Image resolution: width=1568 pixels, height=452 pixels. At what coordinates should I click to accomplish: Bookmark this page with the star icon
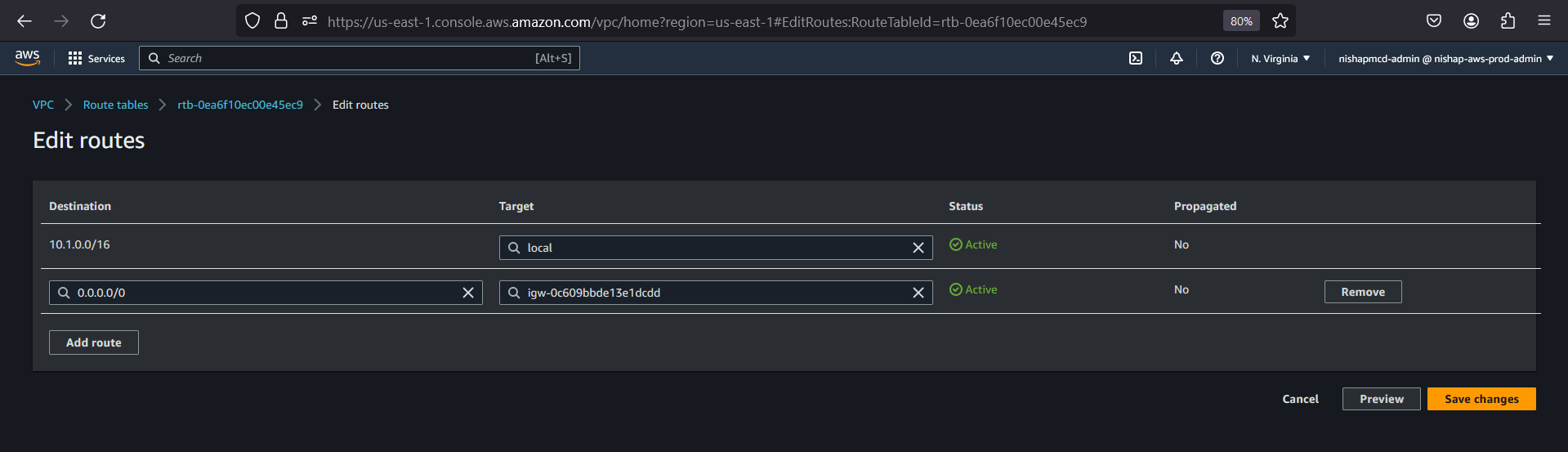click(1280, 21)
